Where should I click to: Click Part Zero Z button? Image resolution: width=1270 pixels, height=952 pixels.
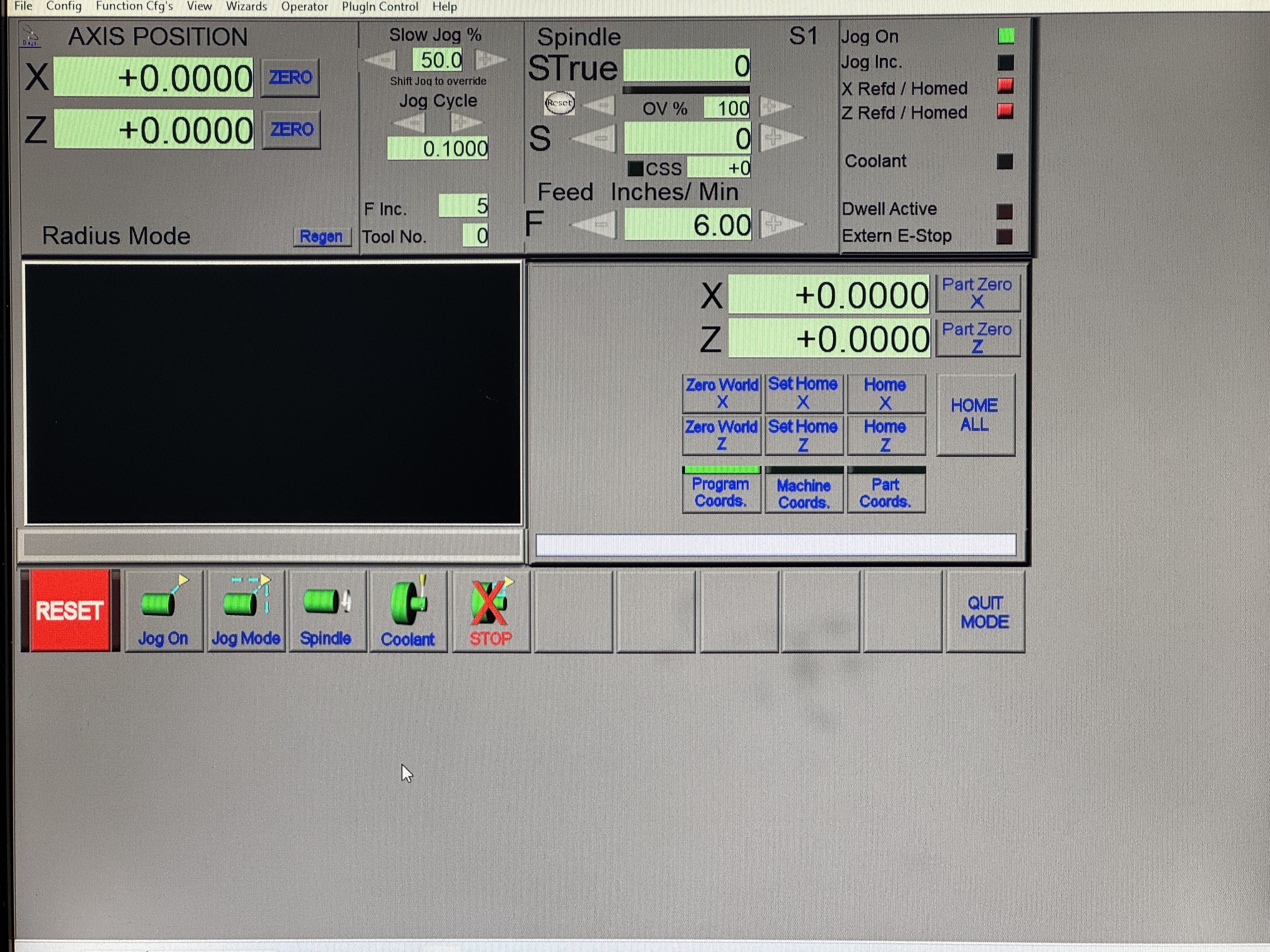(978, 338)
